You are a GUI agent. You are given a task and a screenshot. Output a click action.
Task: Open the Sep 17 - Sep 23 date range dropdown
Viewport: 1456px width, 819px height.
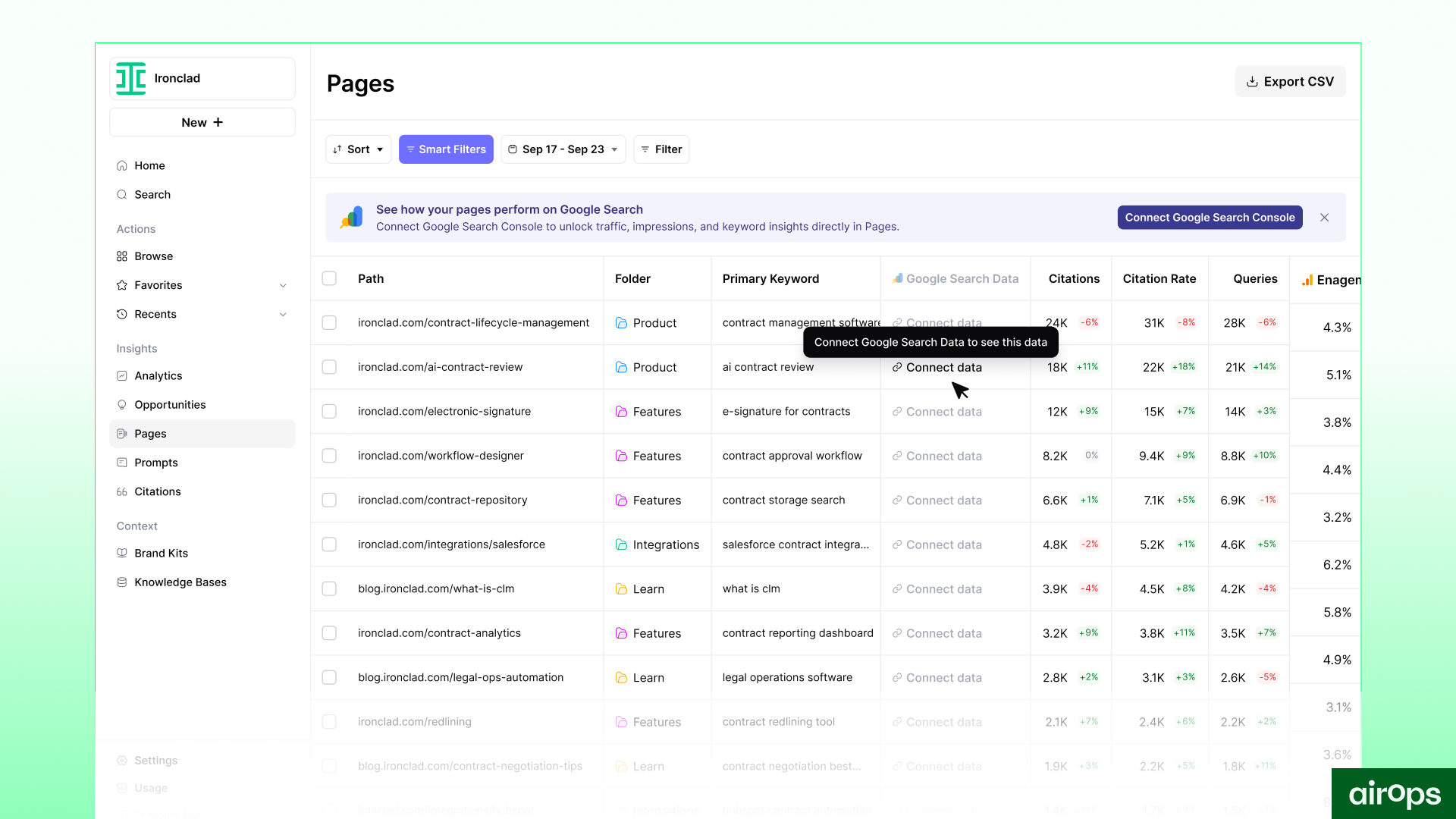[563, 149]
